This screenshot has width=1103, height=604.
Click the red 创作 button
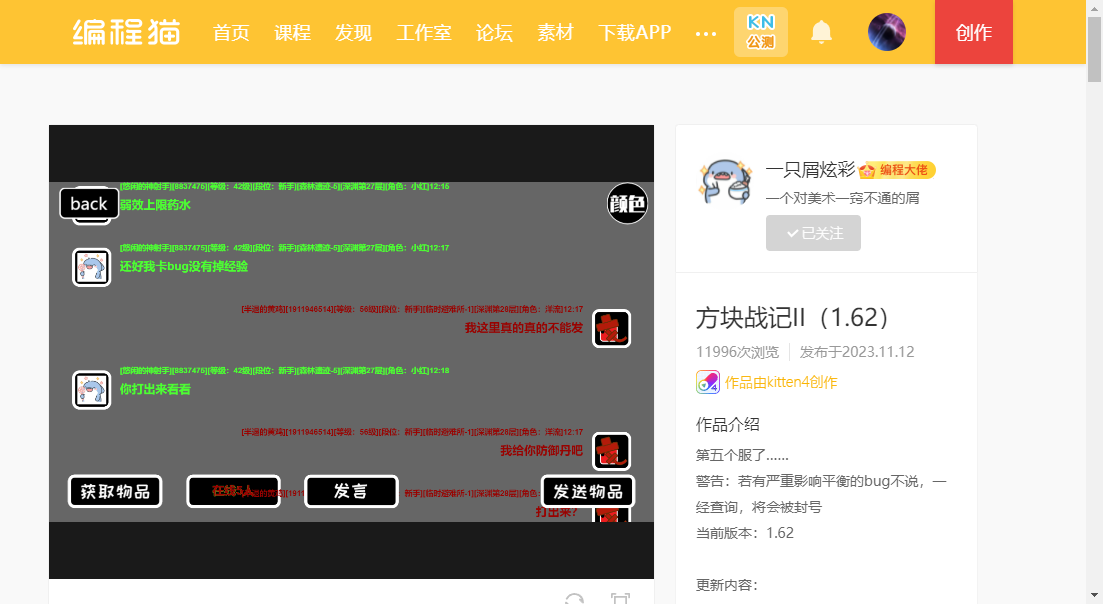click(x=974, y=32)
